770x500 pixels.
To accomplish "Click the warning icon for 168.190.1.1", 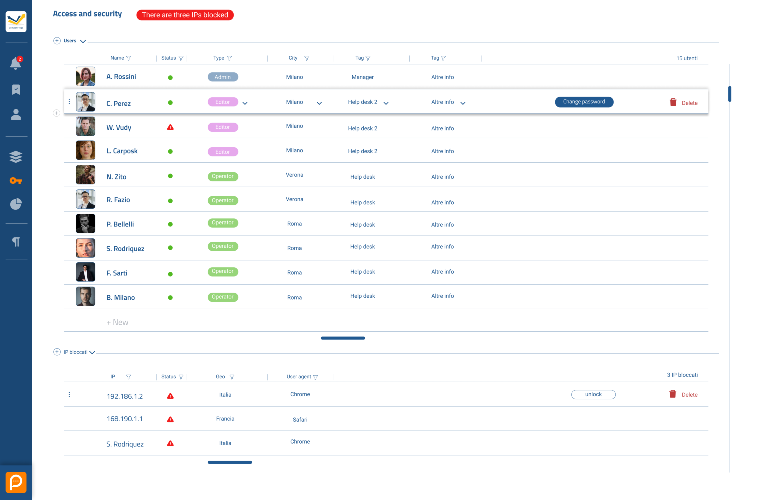I will click(x=170, y=419).
